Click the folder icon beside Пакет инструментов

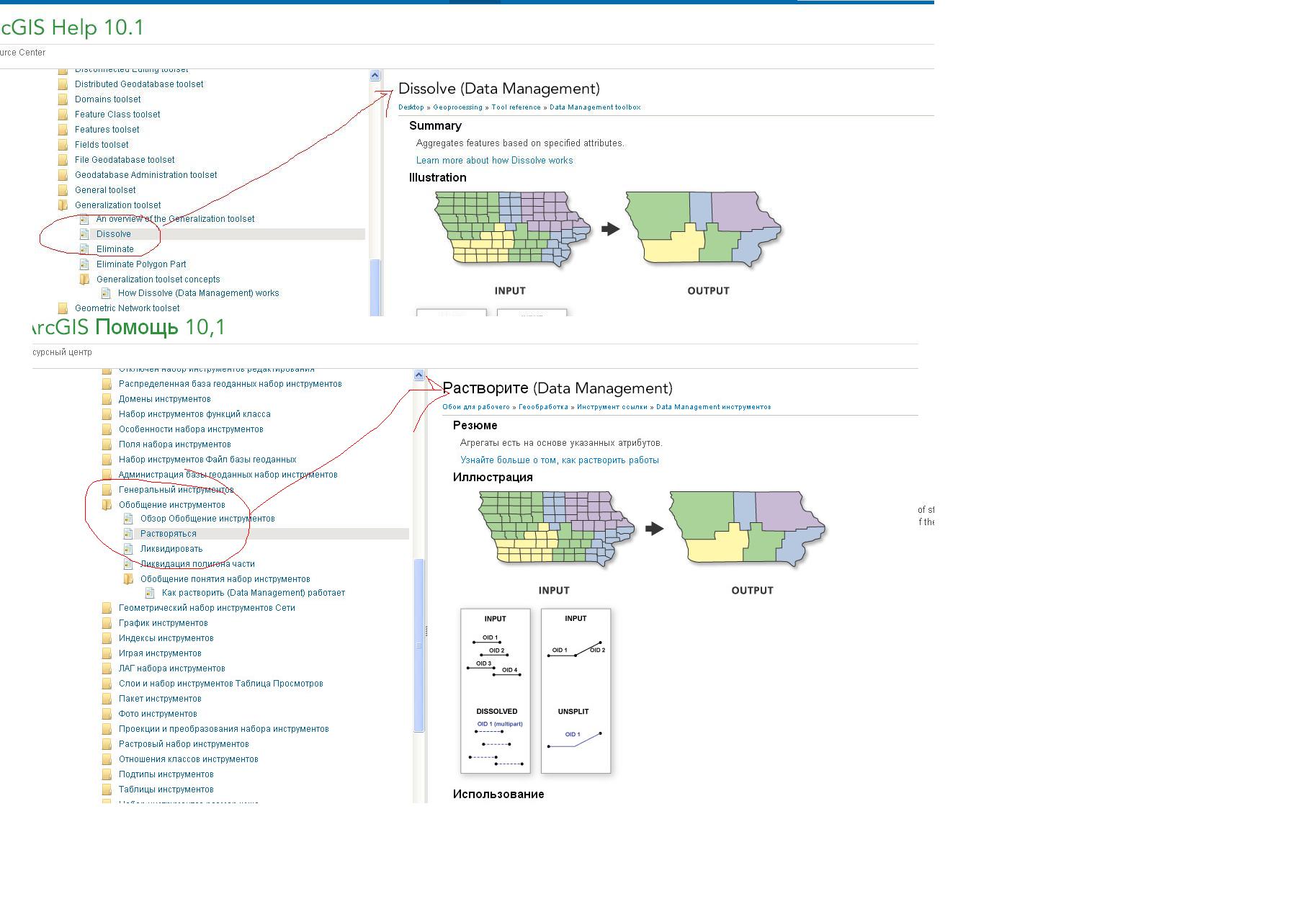(107, 699)
